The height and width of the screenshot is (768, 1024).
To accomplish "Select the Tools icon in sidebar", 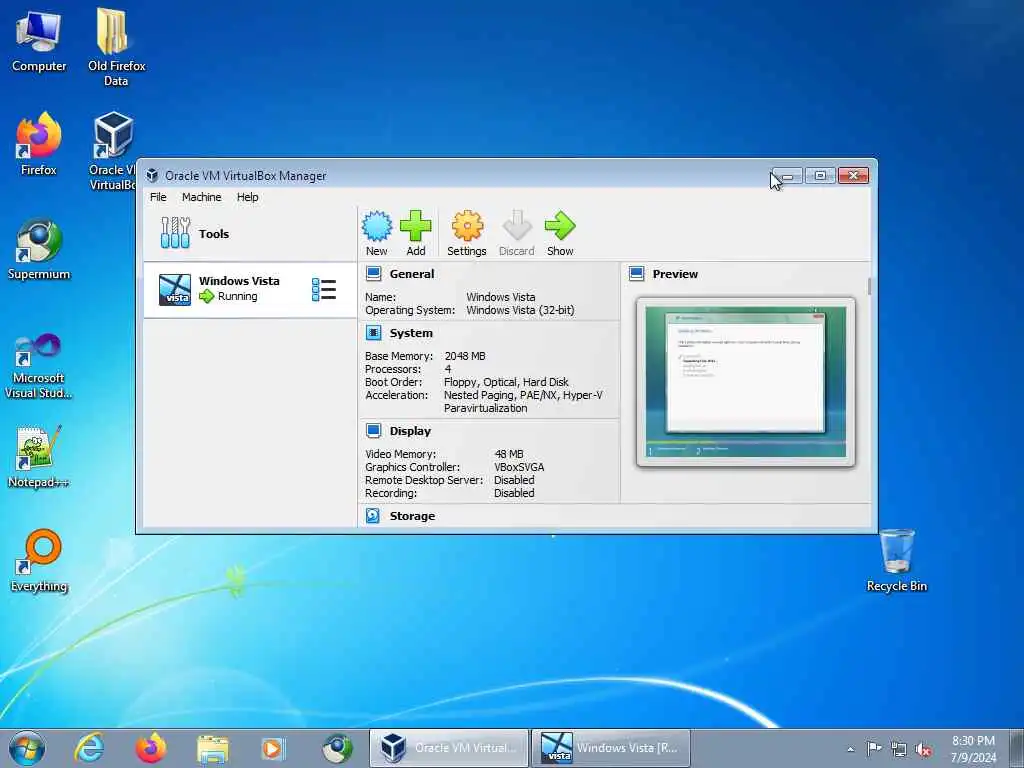I will pos(175,233).
